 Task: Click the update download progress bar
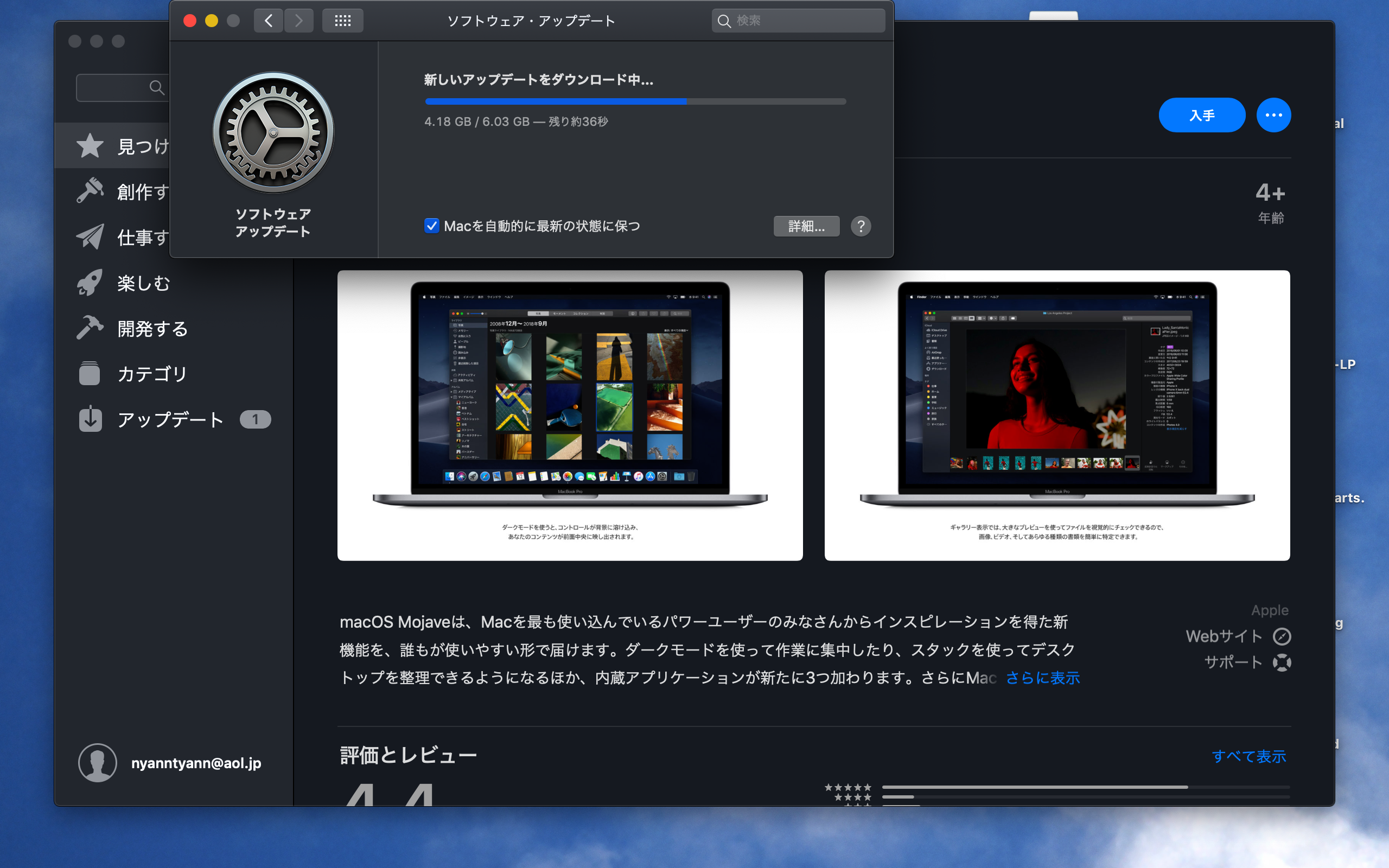(x=635, y=101)
